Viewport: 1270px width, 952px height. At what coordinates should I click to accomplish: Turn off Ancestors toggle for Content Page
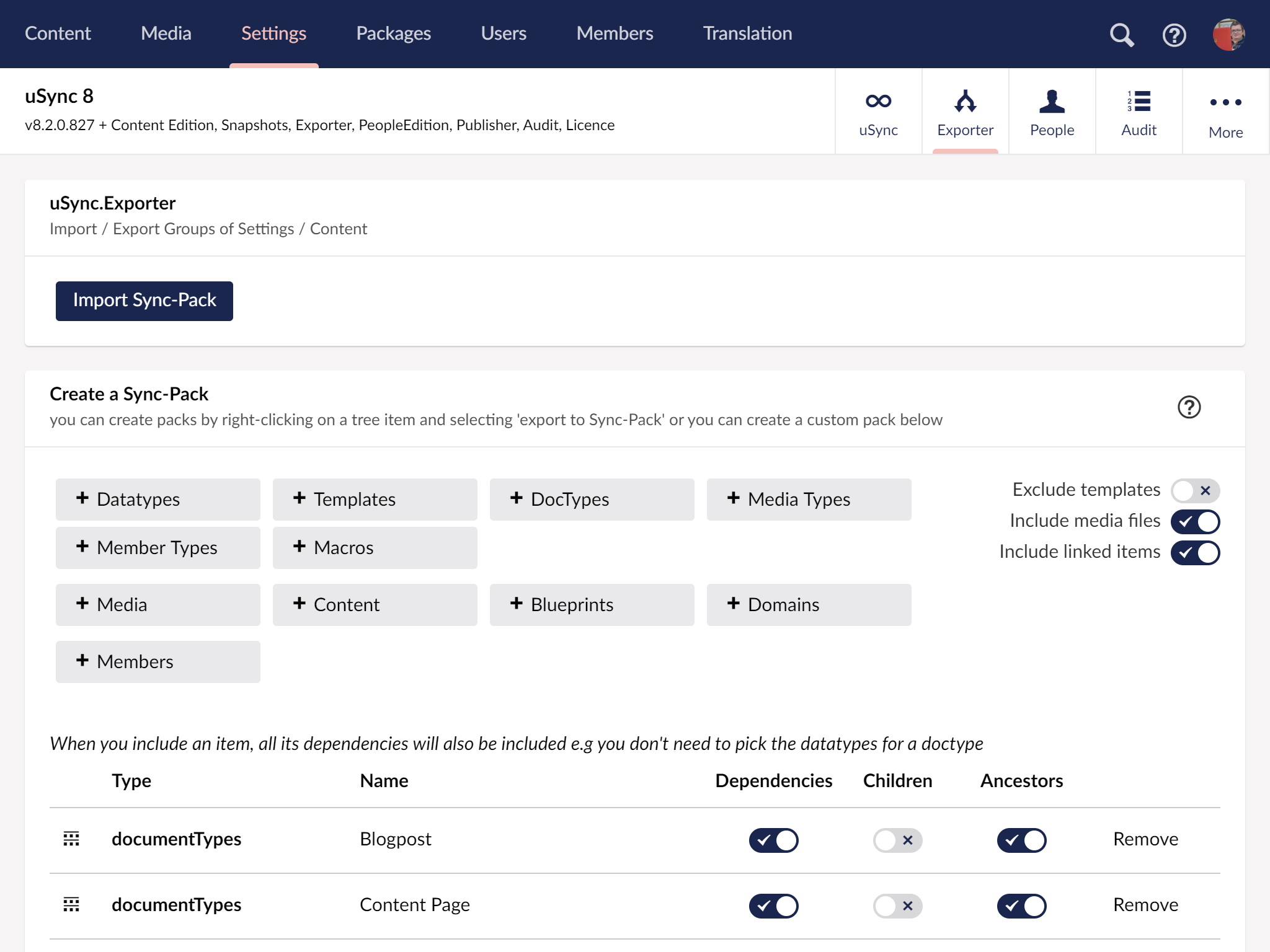pos(1021,906)
